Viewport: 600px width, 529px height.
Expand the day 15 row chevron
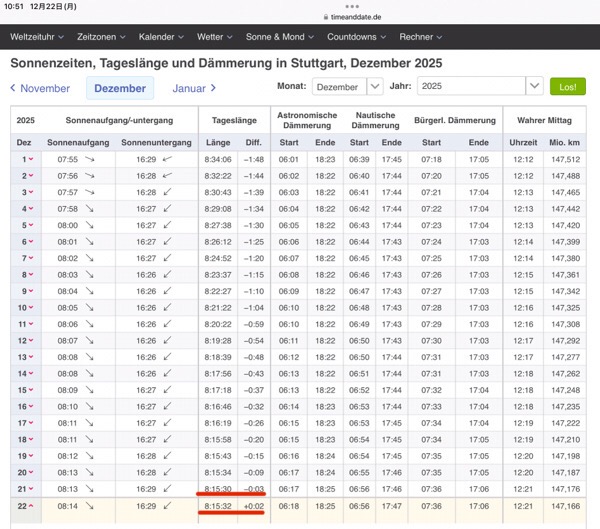click(33, 391)
